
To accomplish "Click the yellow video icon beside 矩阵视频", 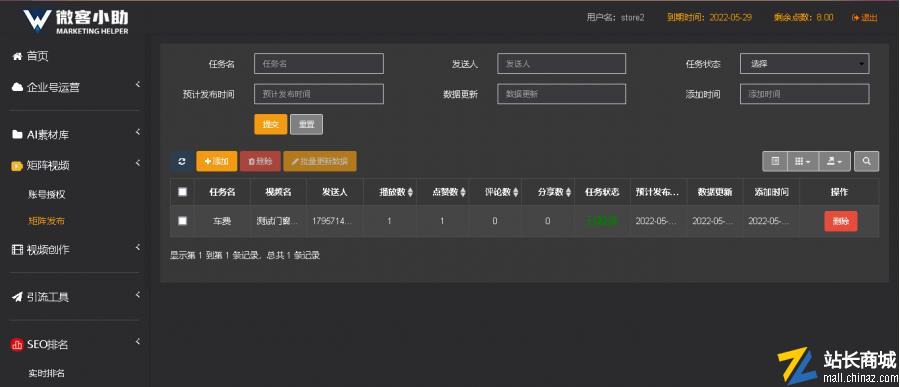I will (17, 166).
